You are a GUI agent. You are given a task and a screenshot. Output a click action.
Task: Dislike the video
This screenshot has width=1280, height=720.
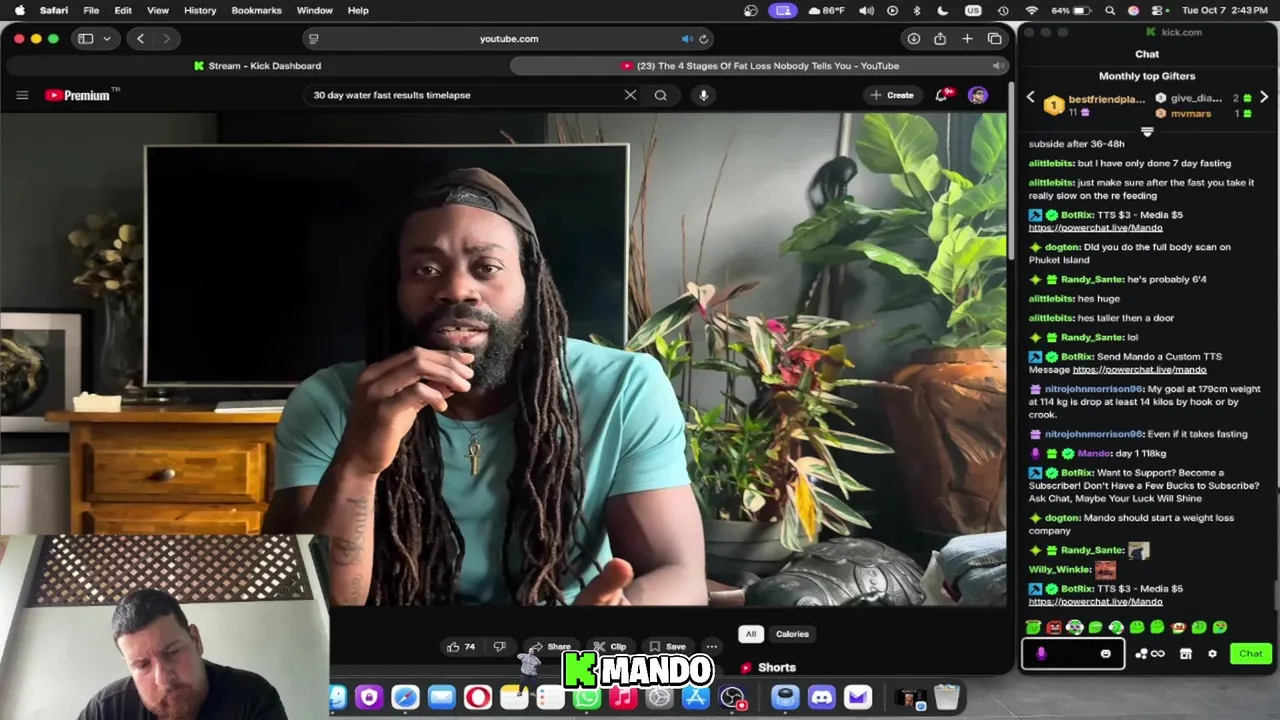[x=499, y=647]
